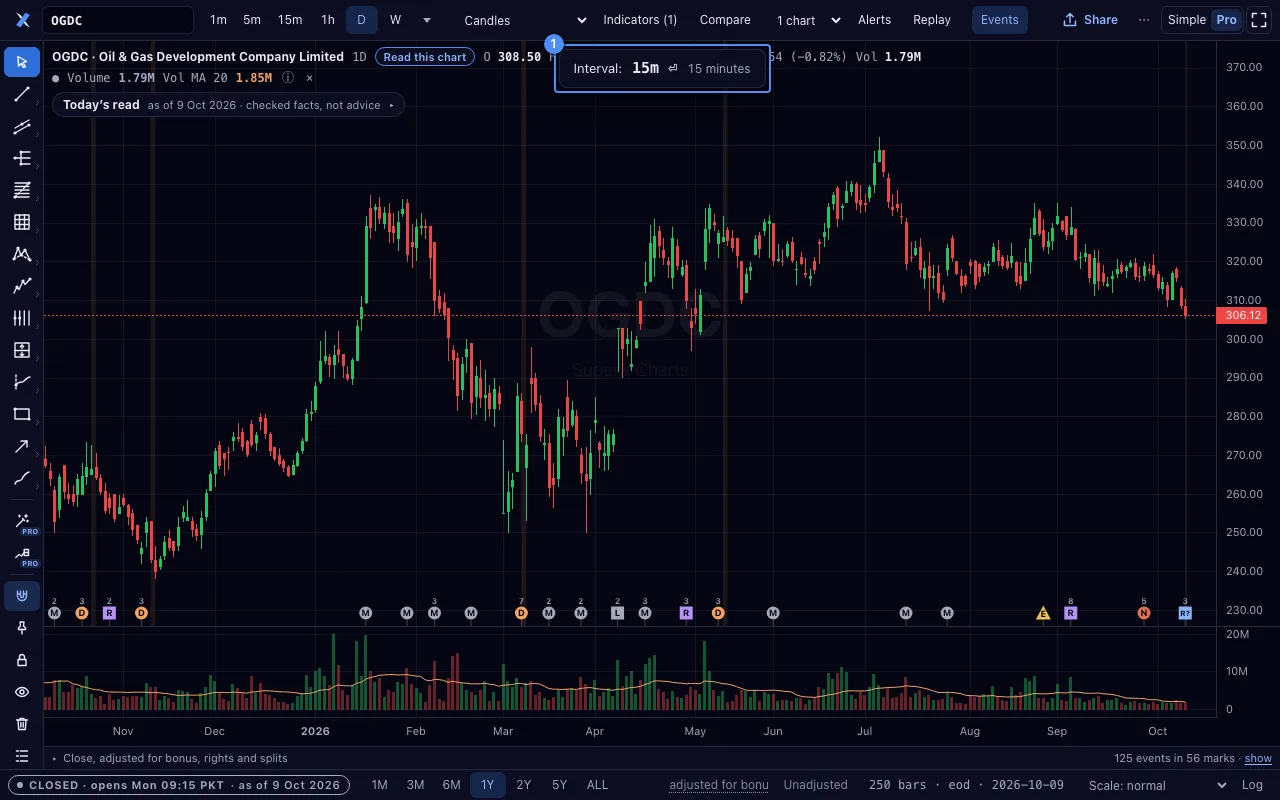Viewport: 1280px width, 800px height.
Task: Open the Candles chart type dropdown
Action: (x=526, y=20)
